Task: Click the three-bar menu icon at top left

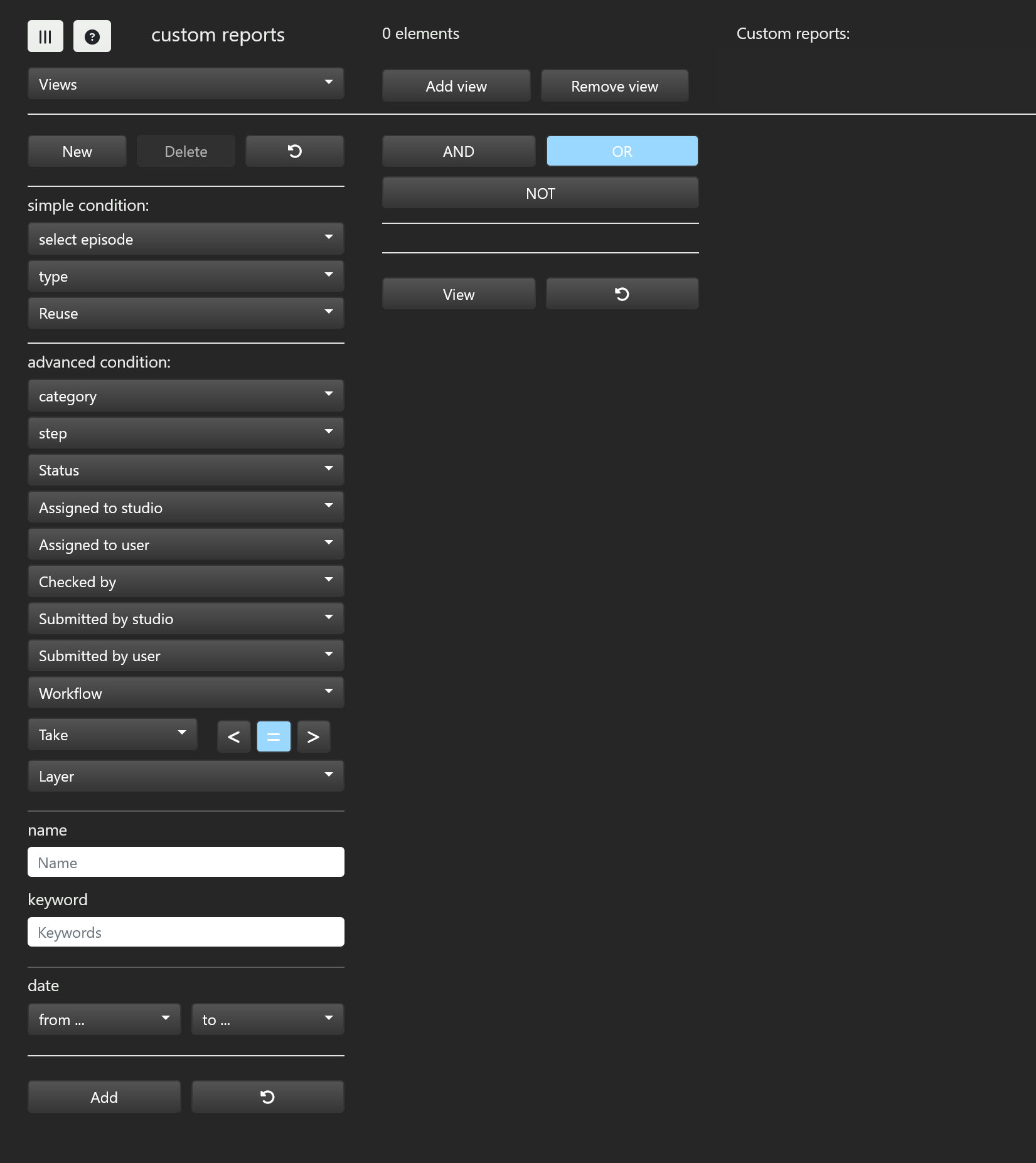Action: (45, 36)
